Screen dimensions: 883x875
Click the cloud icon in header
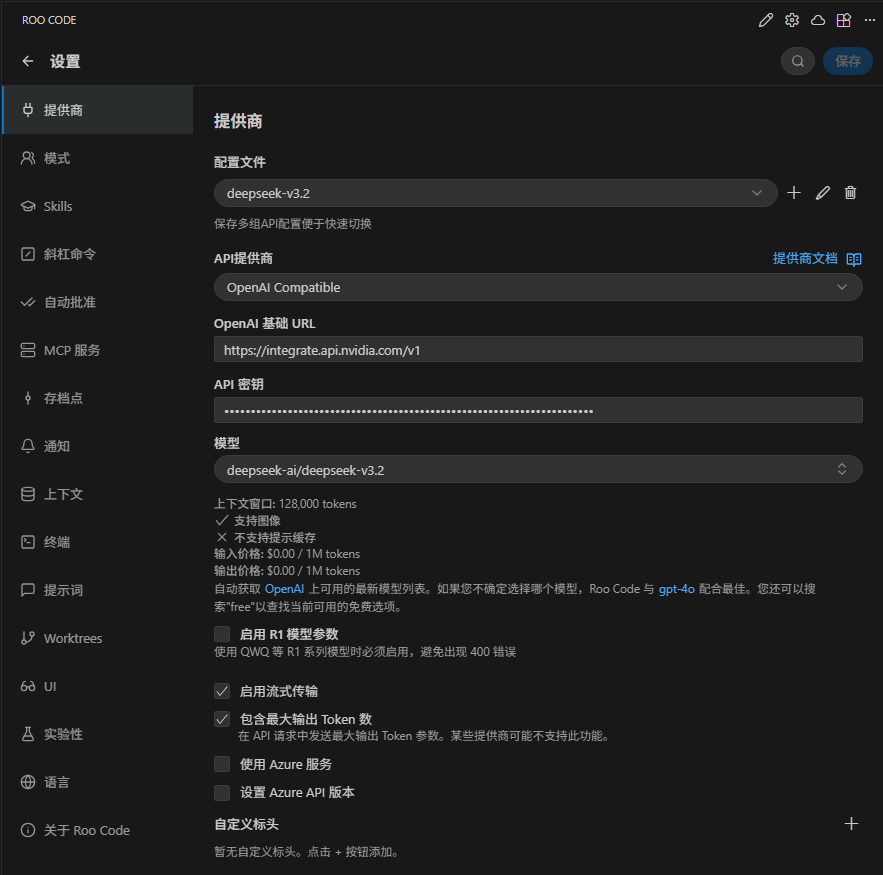818,20
